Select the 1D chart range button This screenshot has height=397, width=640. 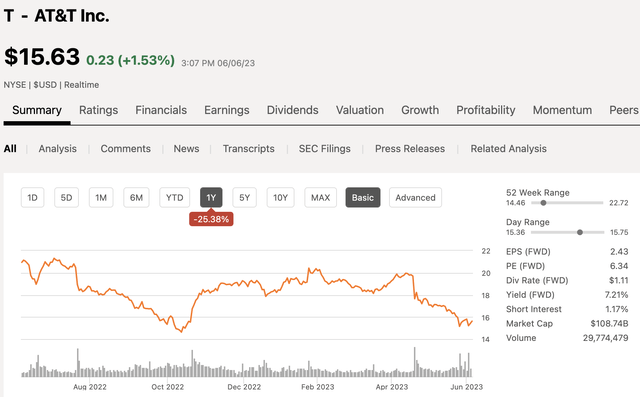(32, 197)
